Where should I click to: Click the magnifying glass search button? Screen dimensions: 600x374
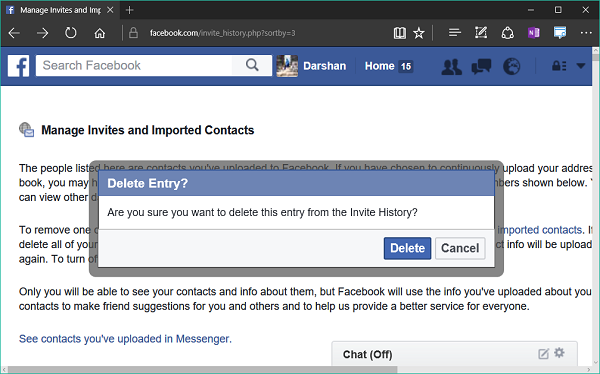point(252,65)
